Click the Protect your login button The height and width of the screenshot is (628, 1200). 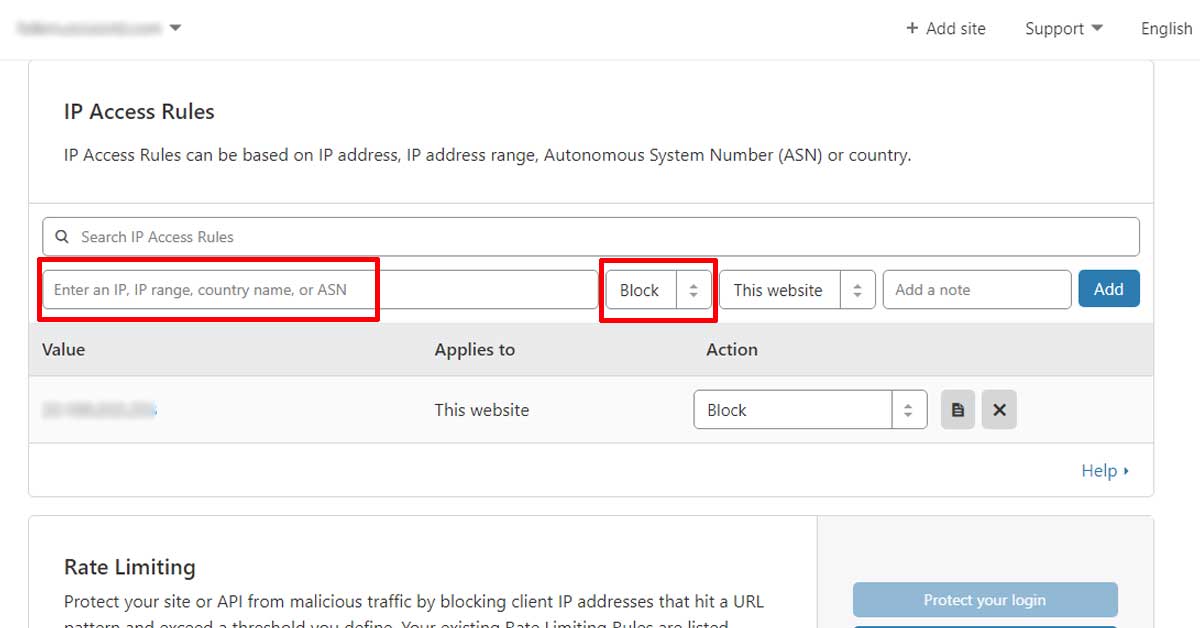984,600
